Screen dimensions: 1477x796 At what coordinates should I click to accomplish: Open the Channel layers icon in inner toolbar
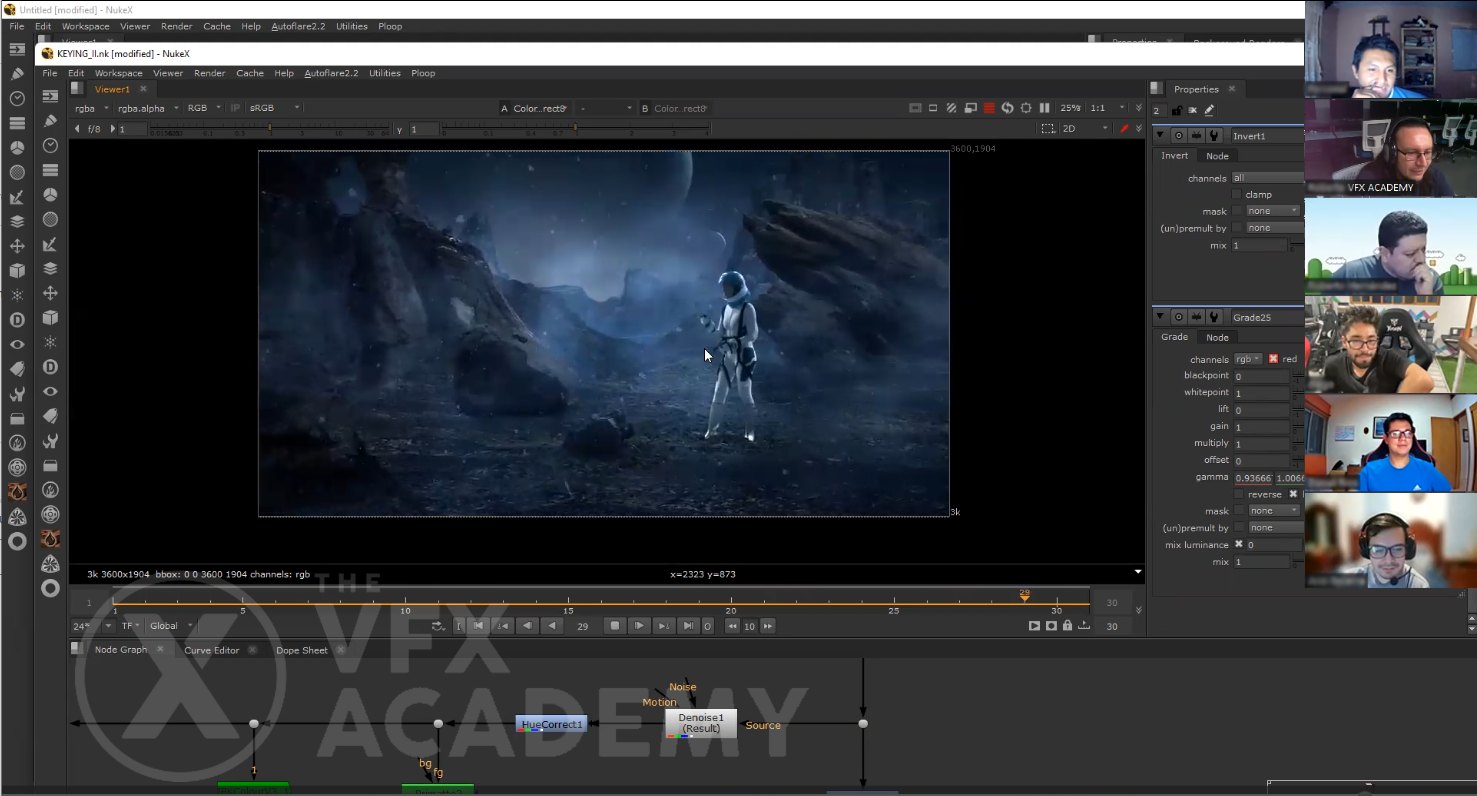(x=50, y=170)
